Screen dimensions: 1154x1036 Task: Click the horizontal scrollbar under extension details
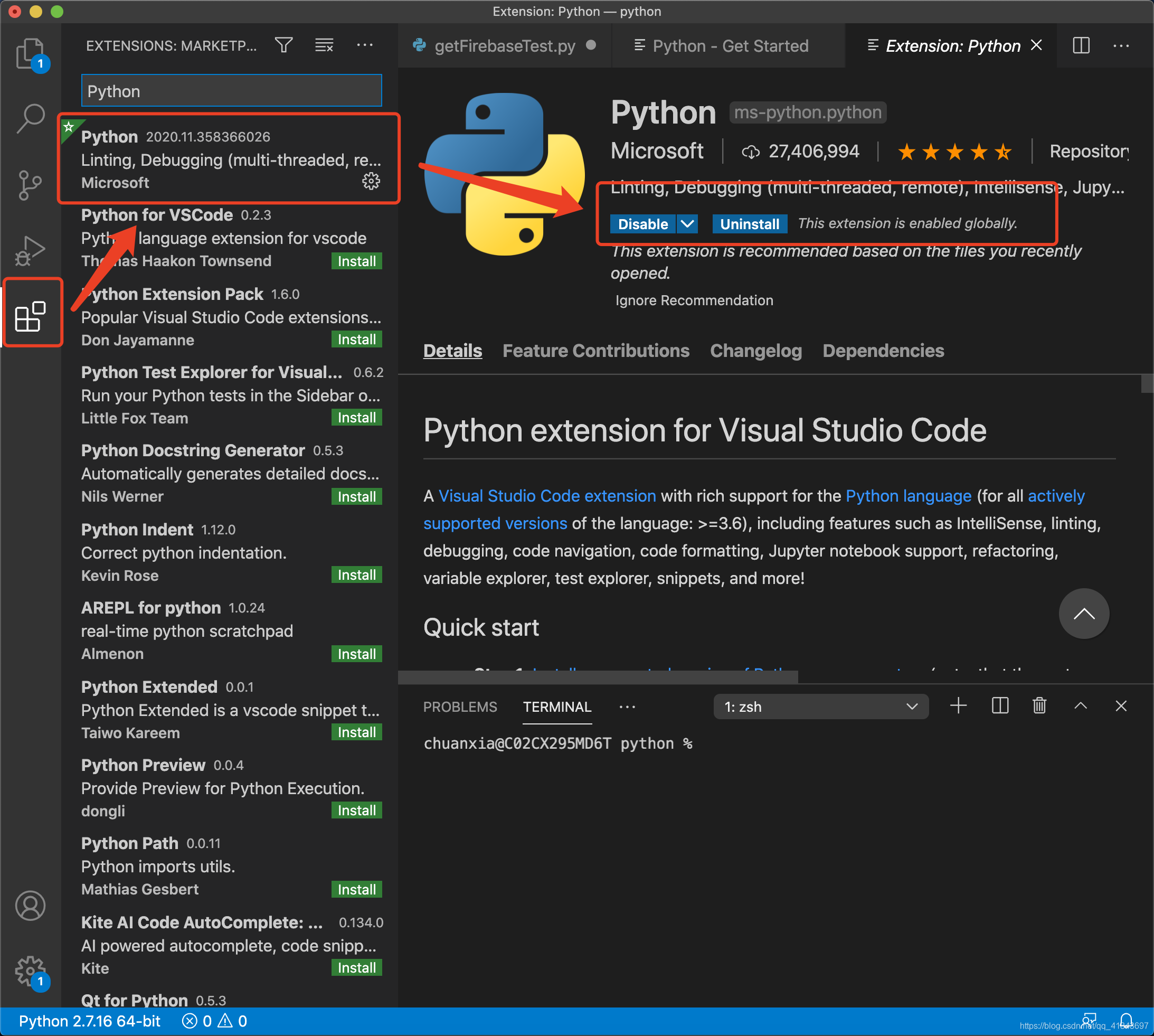tap(598, 676)
